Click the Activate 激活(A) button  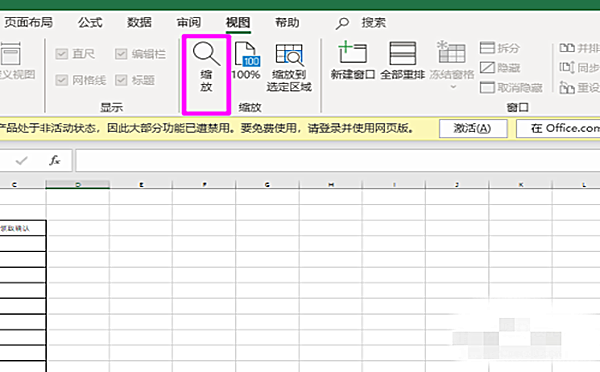coord(473,129)
